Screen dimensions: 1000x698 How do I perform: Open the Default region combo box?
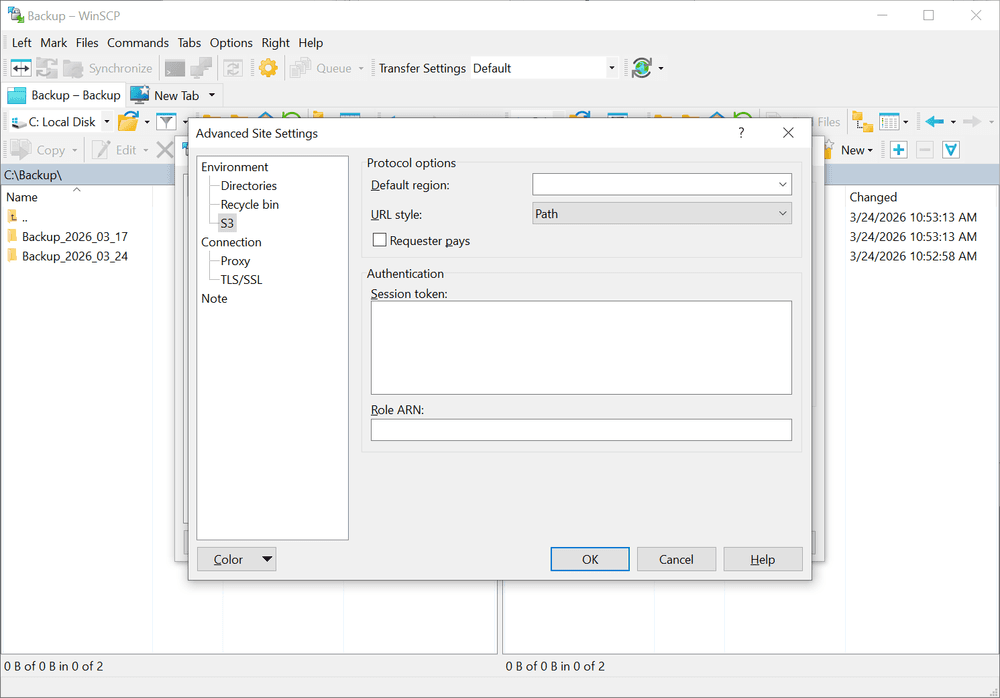pyautogui.click(x=661, y=184)
